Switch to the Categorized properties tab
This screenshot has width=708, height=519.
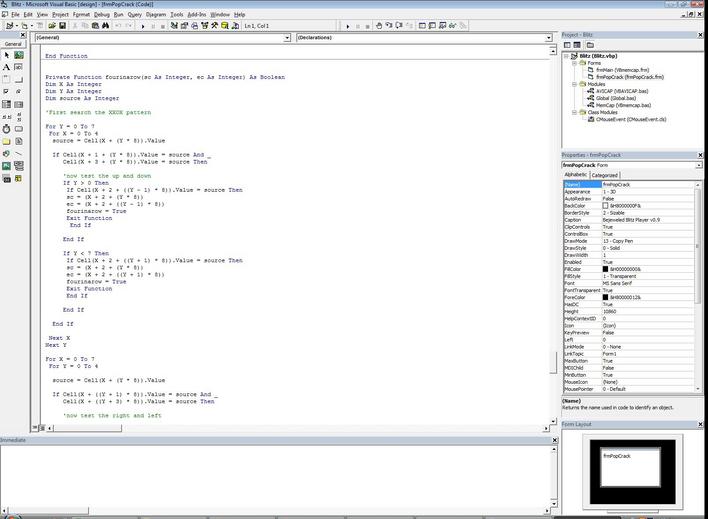[x=605, y=175]
